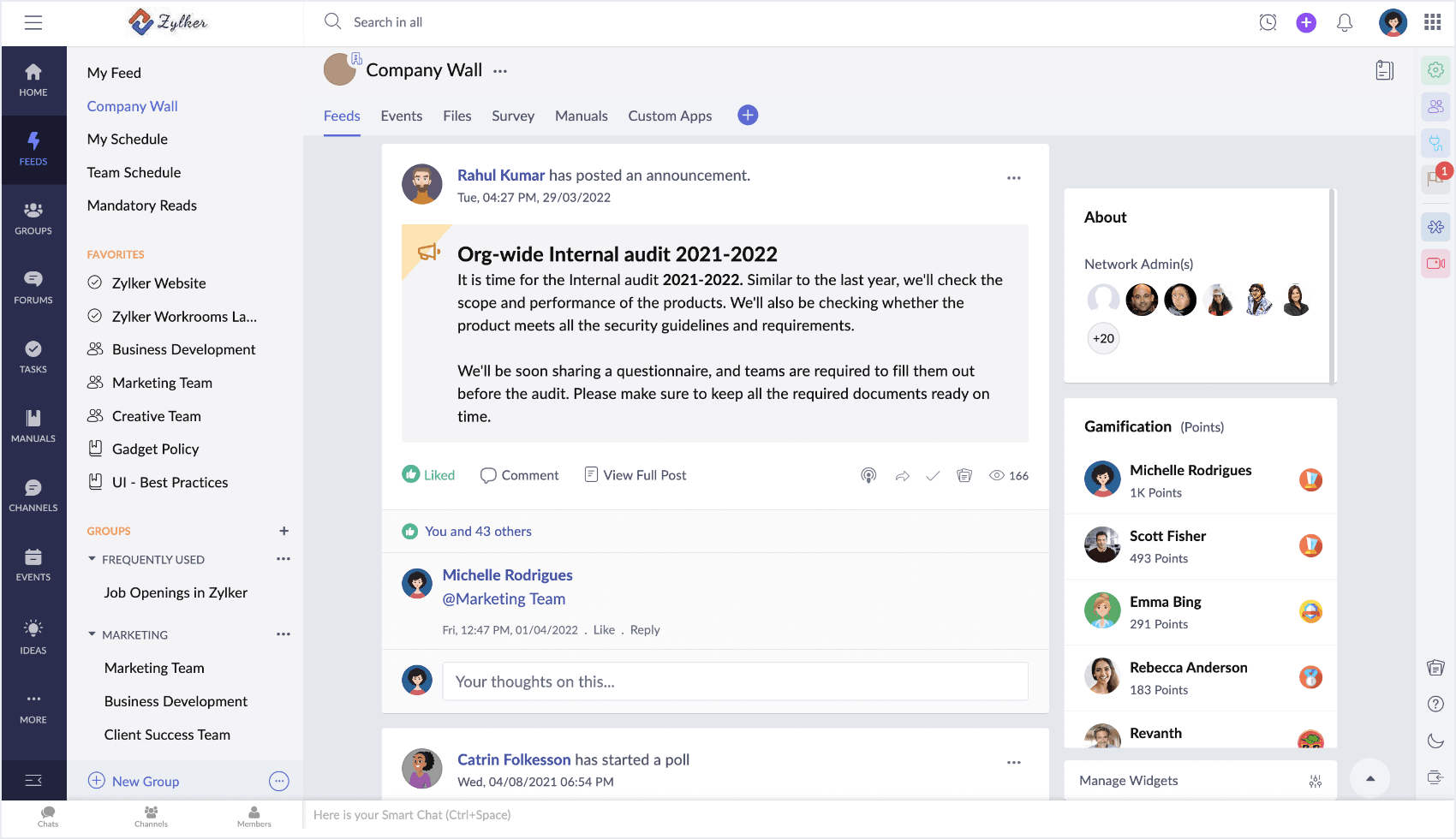The image size is (1456, 839).
Task: Collapse the Marketing group section
Action: (x=92, y=634)
